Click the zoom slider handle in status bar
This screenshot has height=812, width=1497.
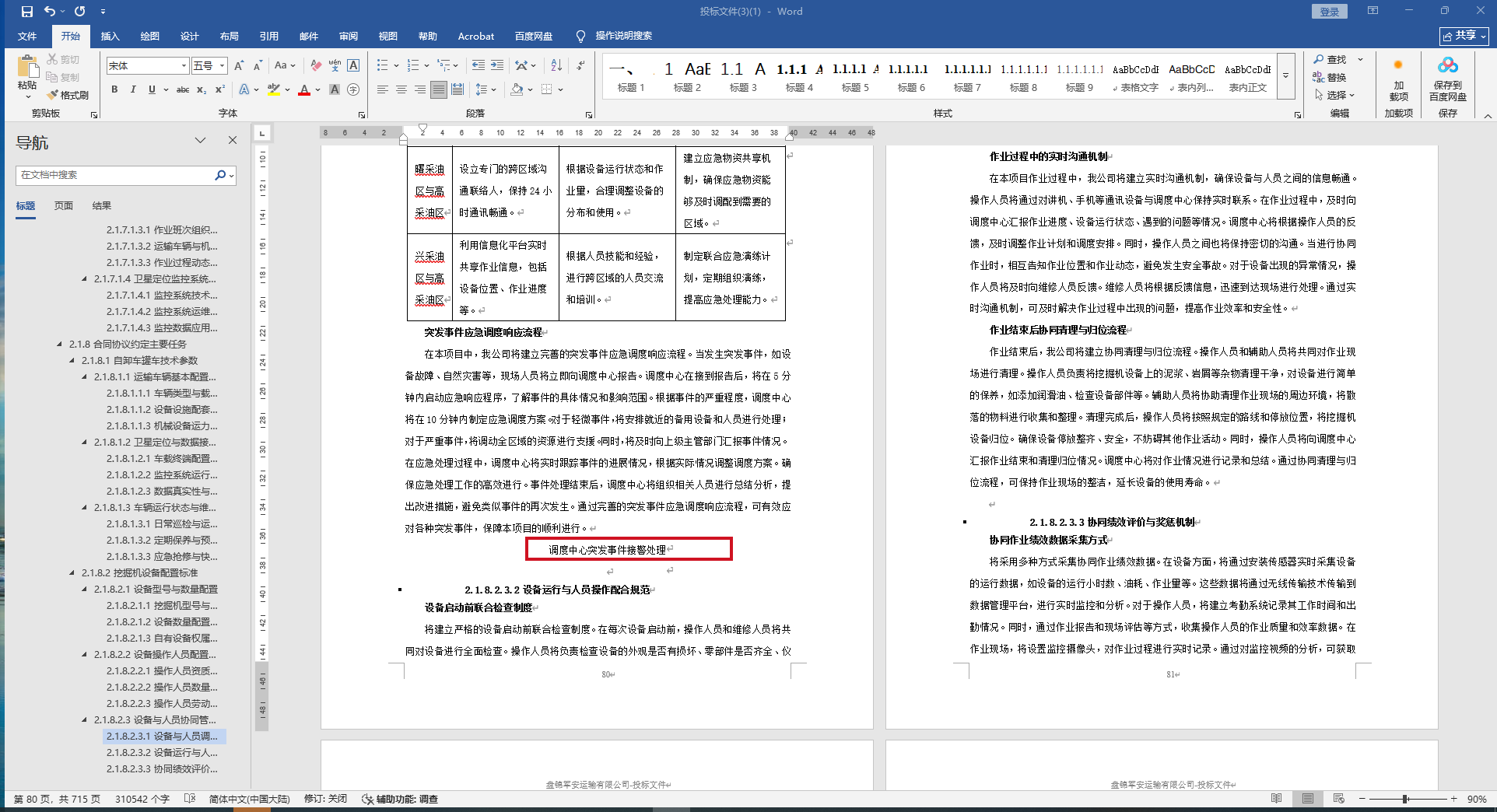pos(1405,799)
